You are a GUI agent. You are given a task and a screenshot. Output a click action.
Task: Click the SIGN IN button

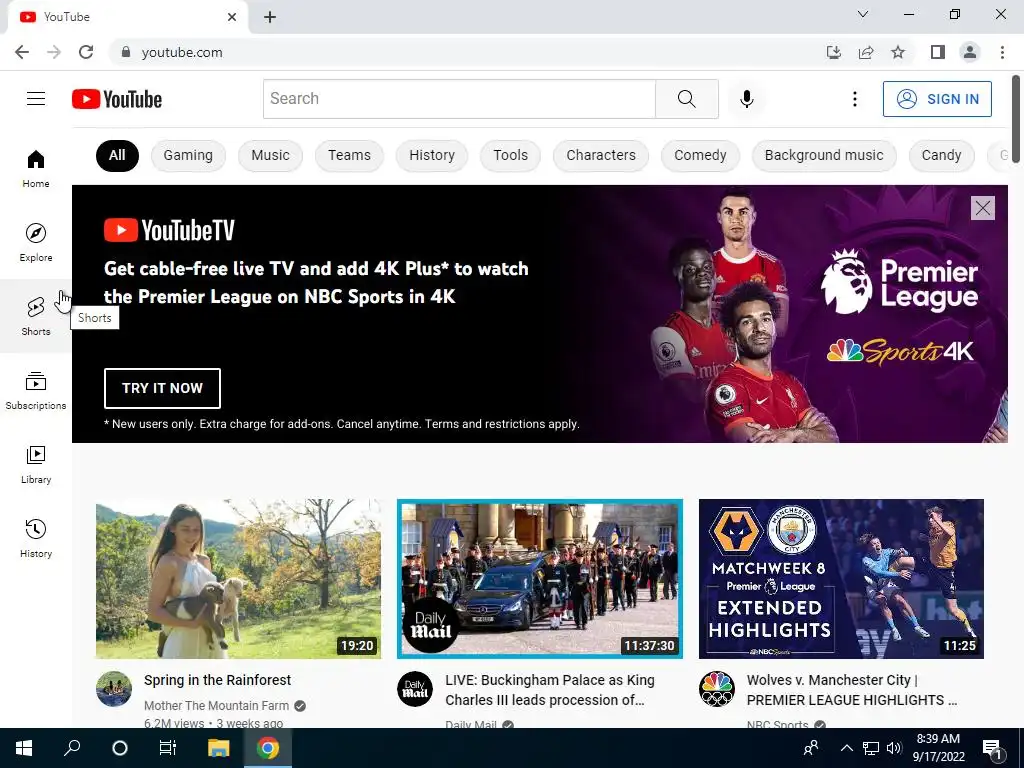[x=937, y=99]
